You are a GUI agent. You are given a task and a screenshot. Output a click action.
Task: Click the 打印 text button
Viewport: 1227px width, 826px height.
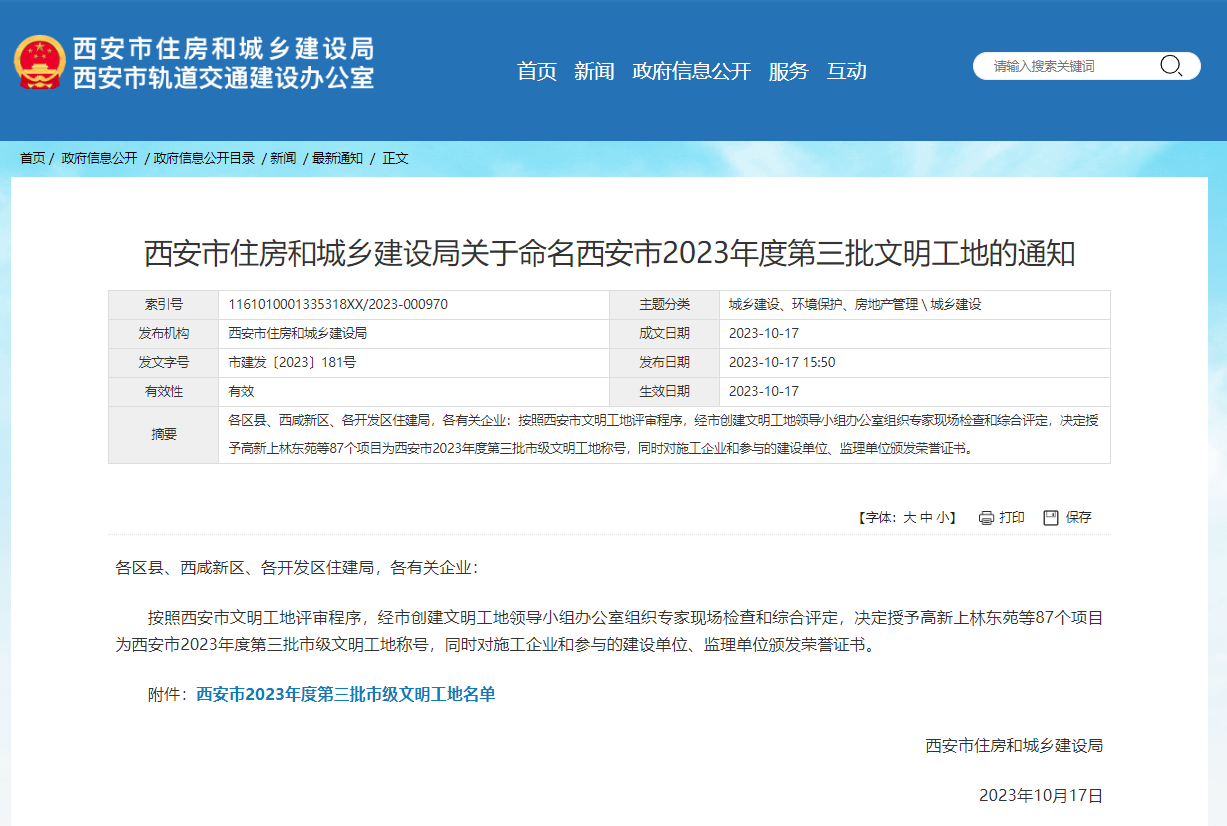click(x=1012, y=518)
